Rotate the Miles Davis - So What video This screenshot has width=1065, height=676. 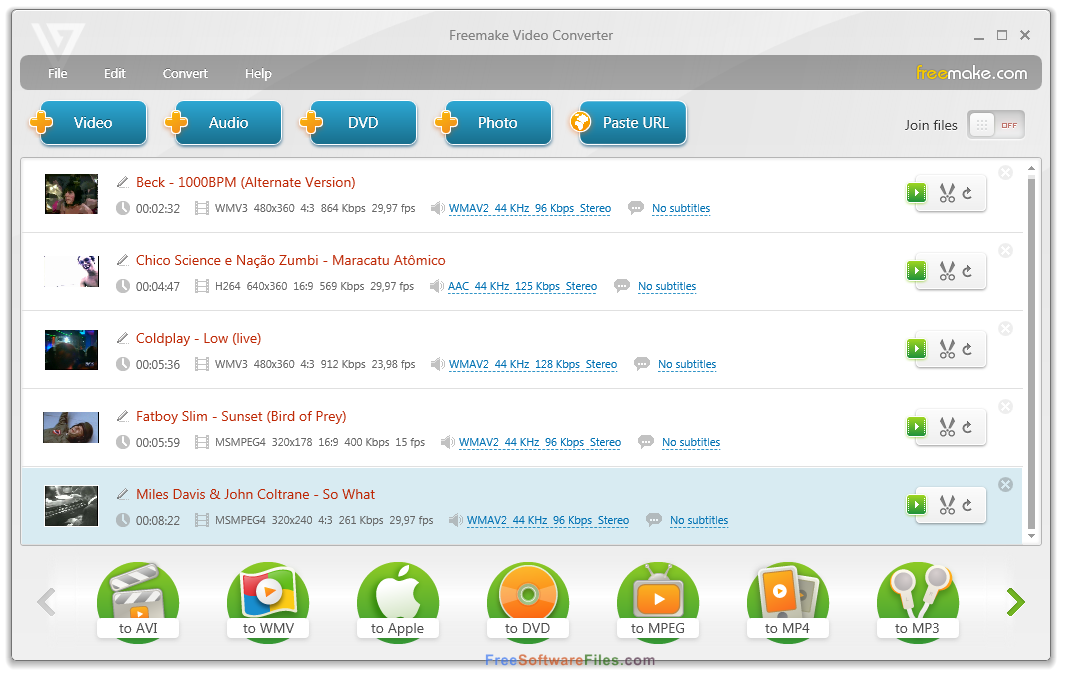967,505
